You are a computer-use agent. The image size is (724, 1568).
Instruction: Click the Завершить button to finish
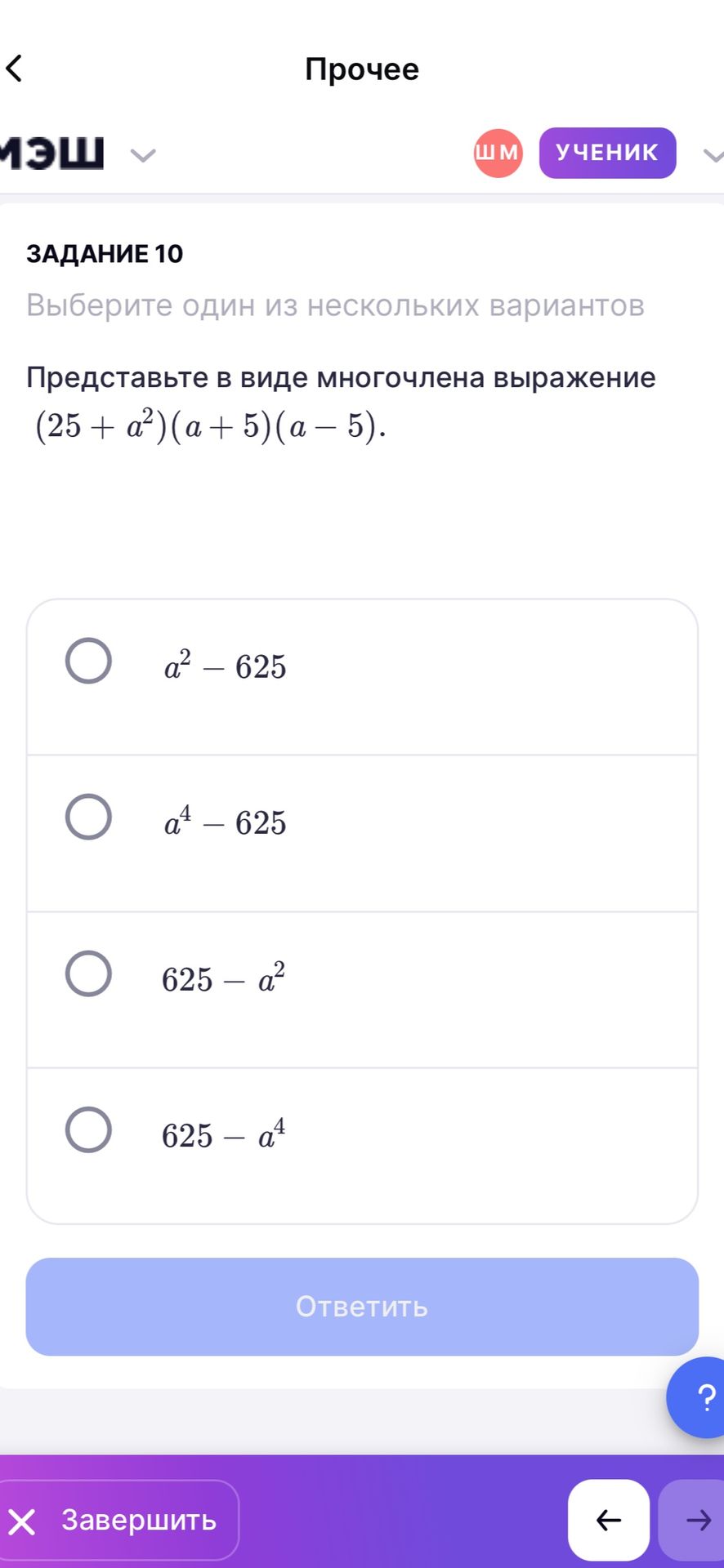pyautogui.click(x=119, y=1520)
